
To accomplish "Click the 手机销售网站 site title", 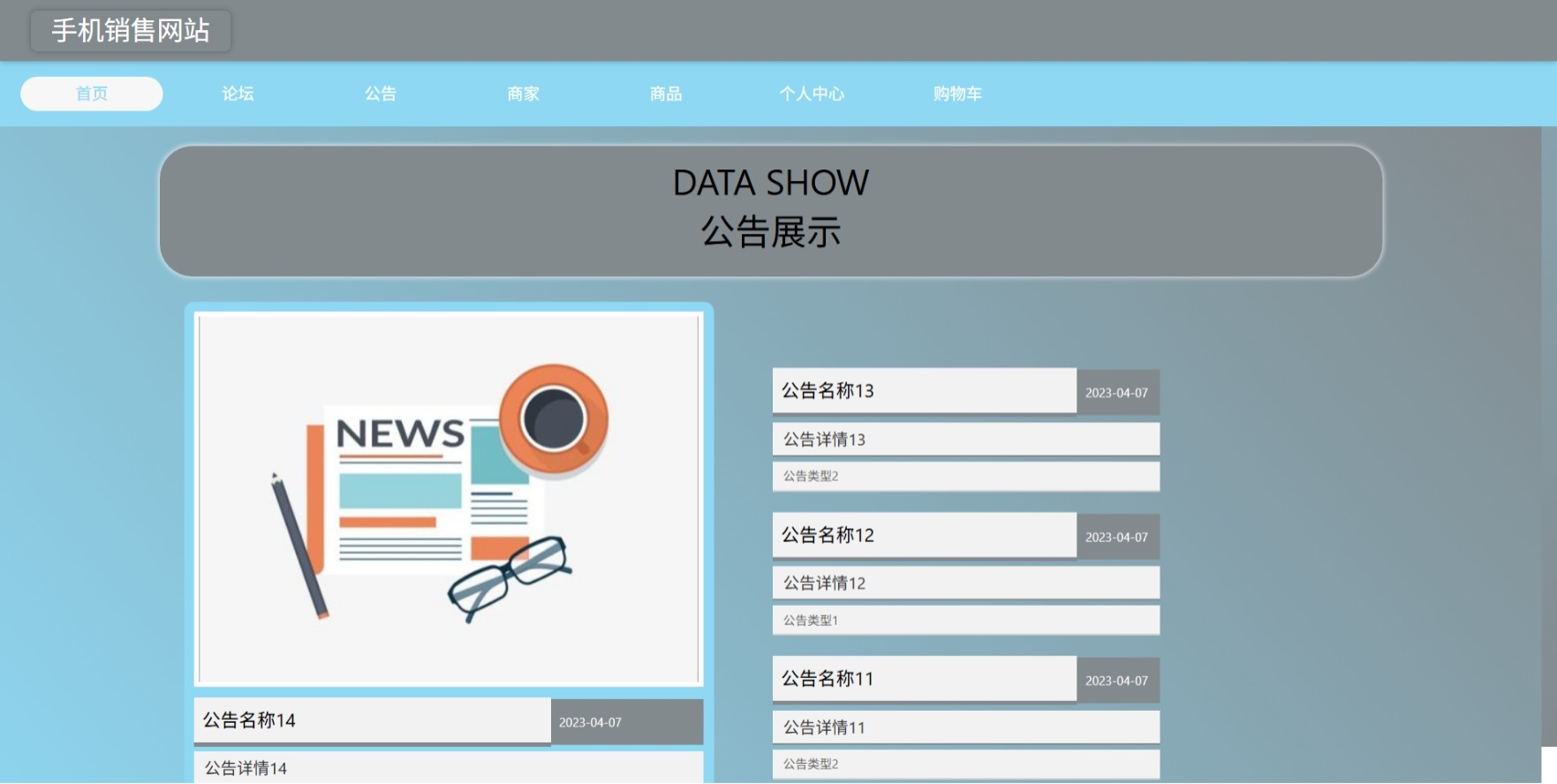I will point(131,31).
